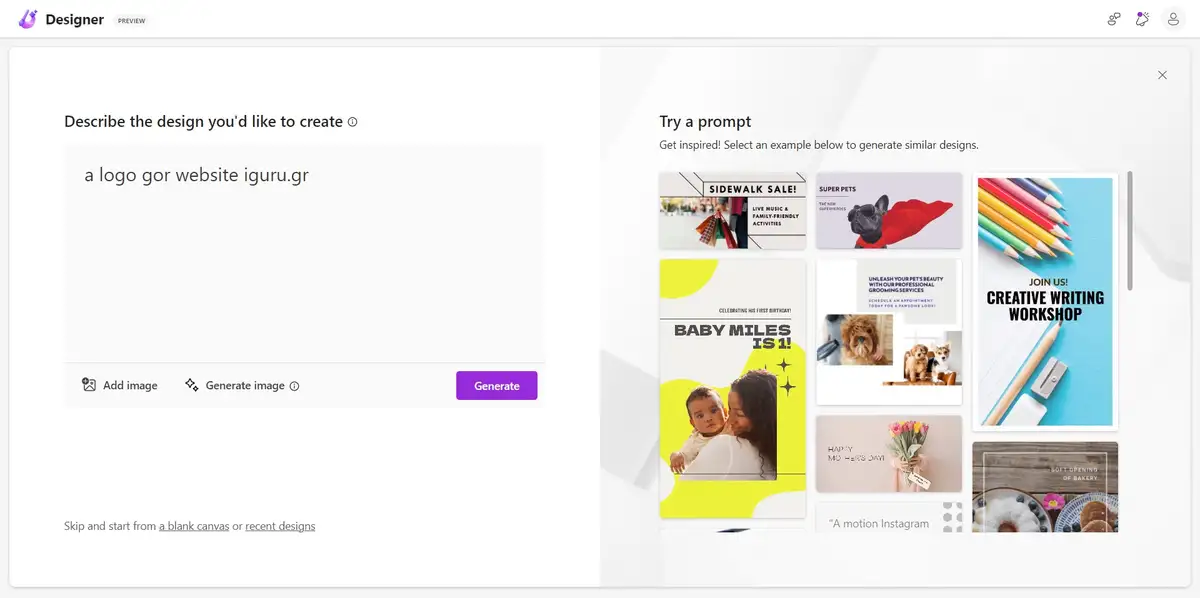Click info icon beside design description heading
The image size is (1200, 598).
point(352,122)
